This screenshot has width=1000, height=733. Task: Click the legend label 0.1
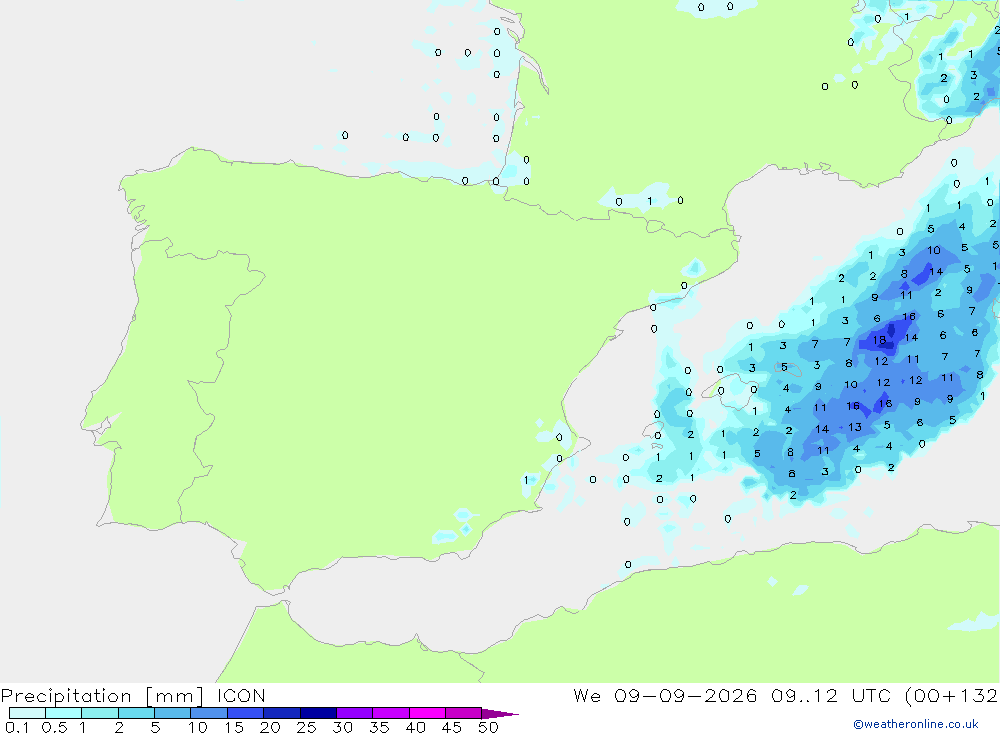[17, 727]
